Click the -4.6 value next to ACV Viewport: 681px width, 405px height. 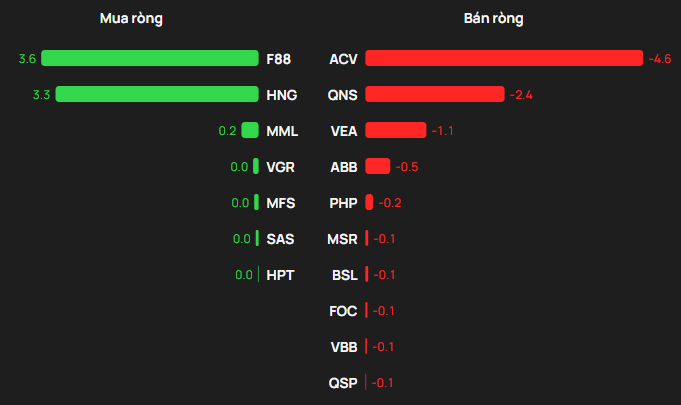pyautogui.click(x=659, y=59)
